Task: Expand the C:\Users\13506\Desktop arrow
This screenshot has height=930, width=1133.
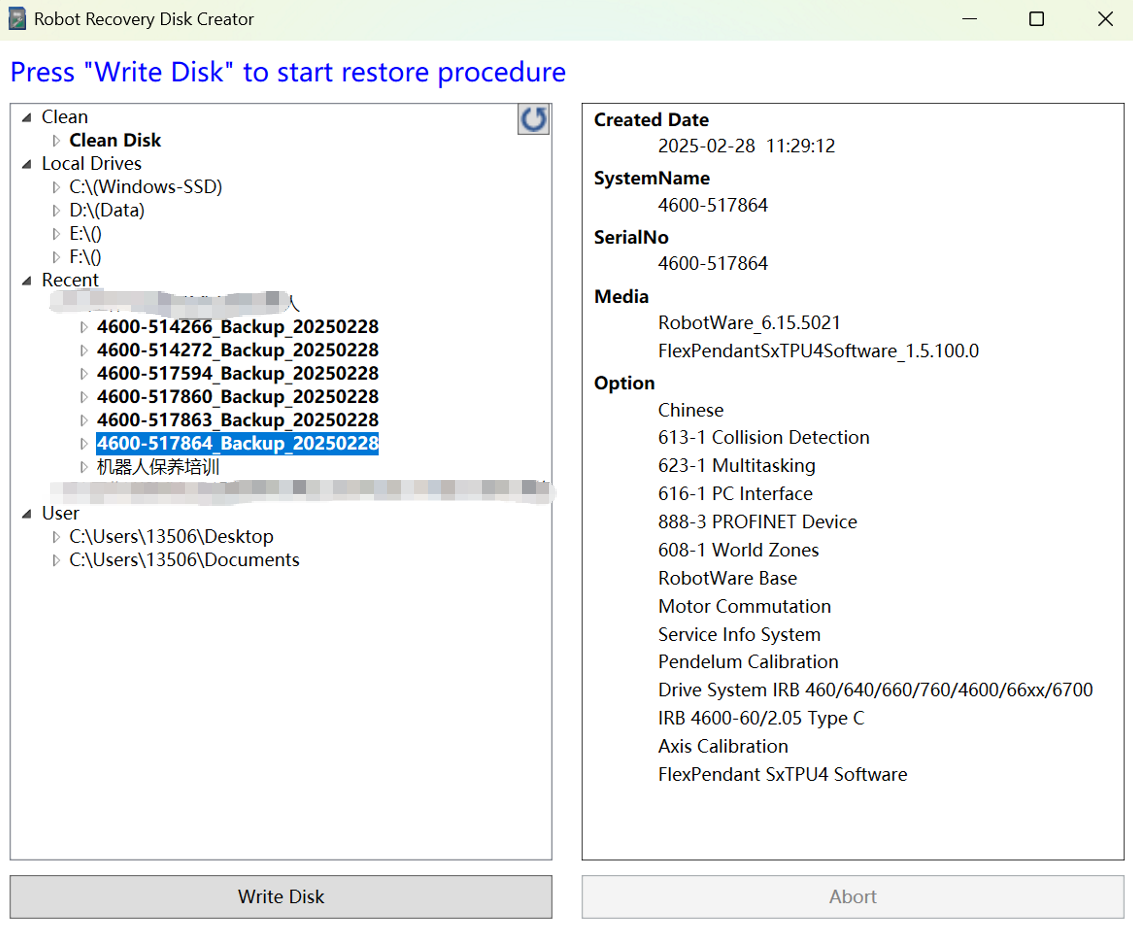Action: click(x=56, y=537)
